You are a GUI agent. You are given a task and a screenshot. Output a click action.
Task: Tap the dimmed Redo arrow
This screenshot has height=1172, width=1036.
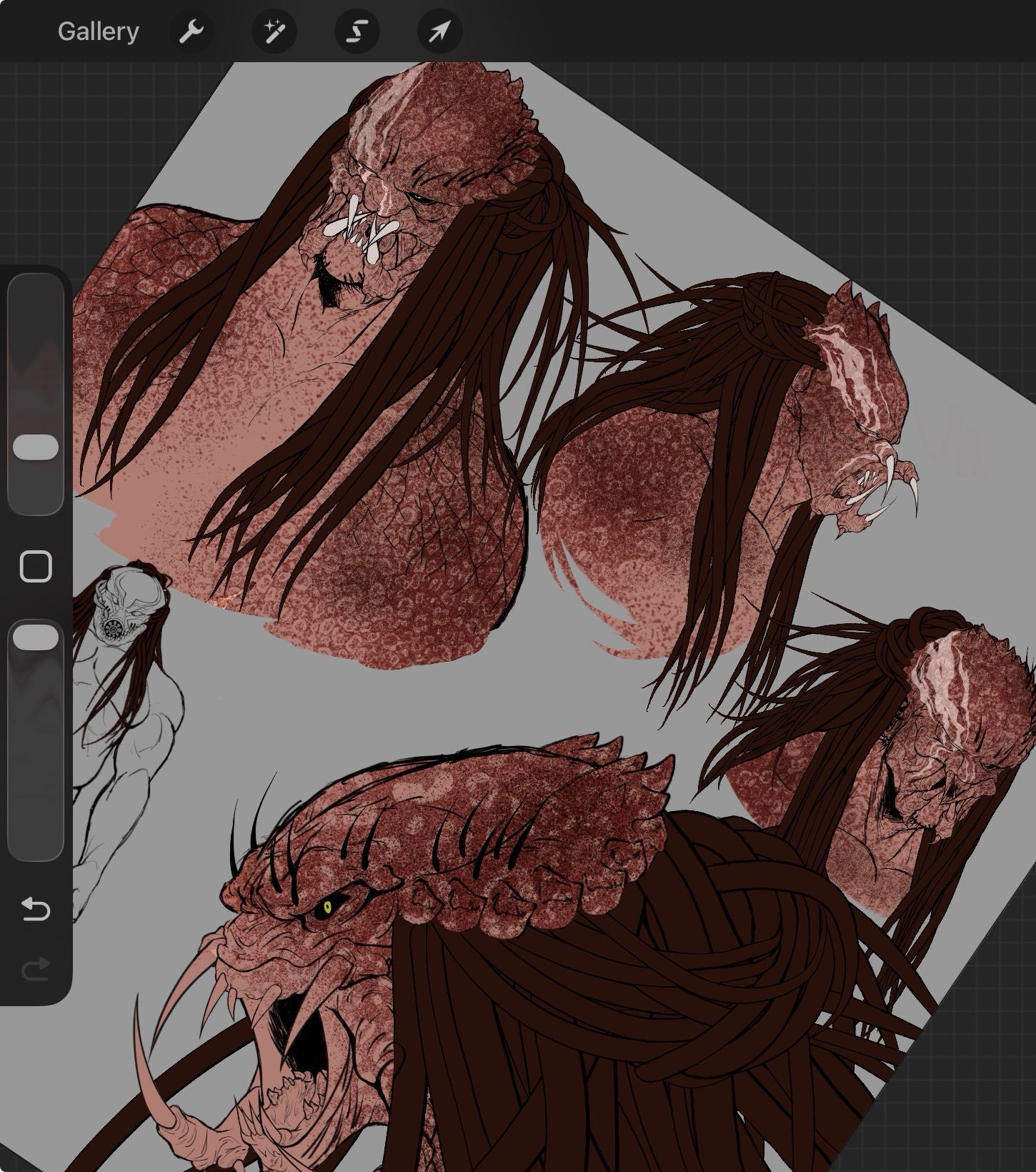36,970
